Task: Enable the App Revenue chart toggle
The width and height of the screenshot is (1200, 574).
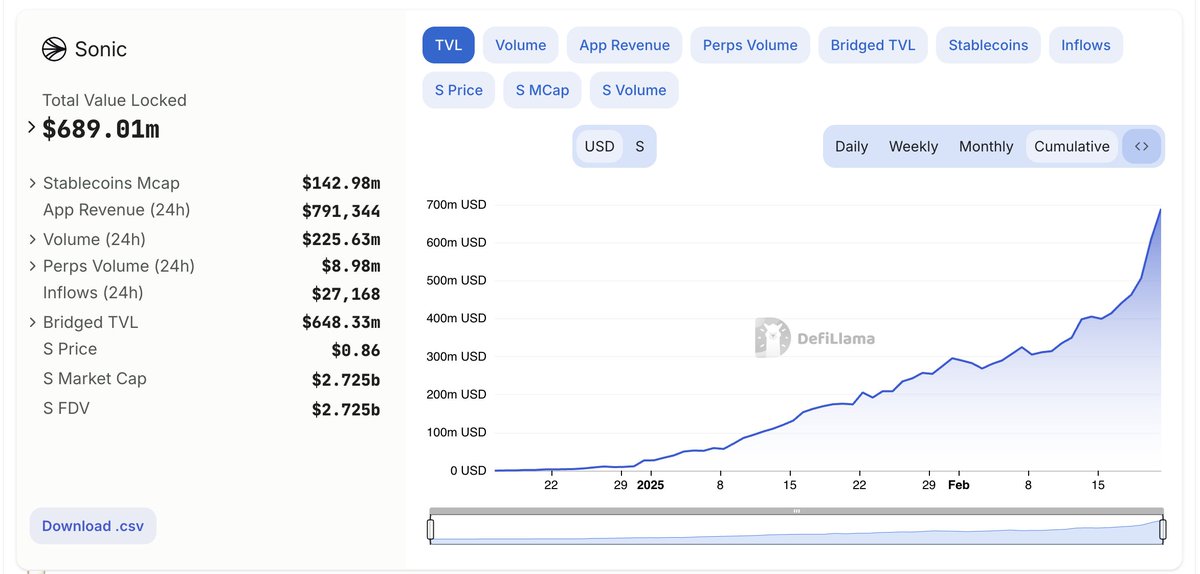Action: pyautogui.click(x=624, y=45)
